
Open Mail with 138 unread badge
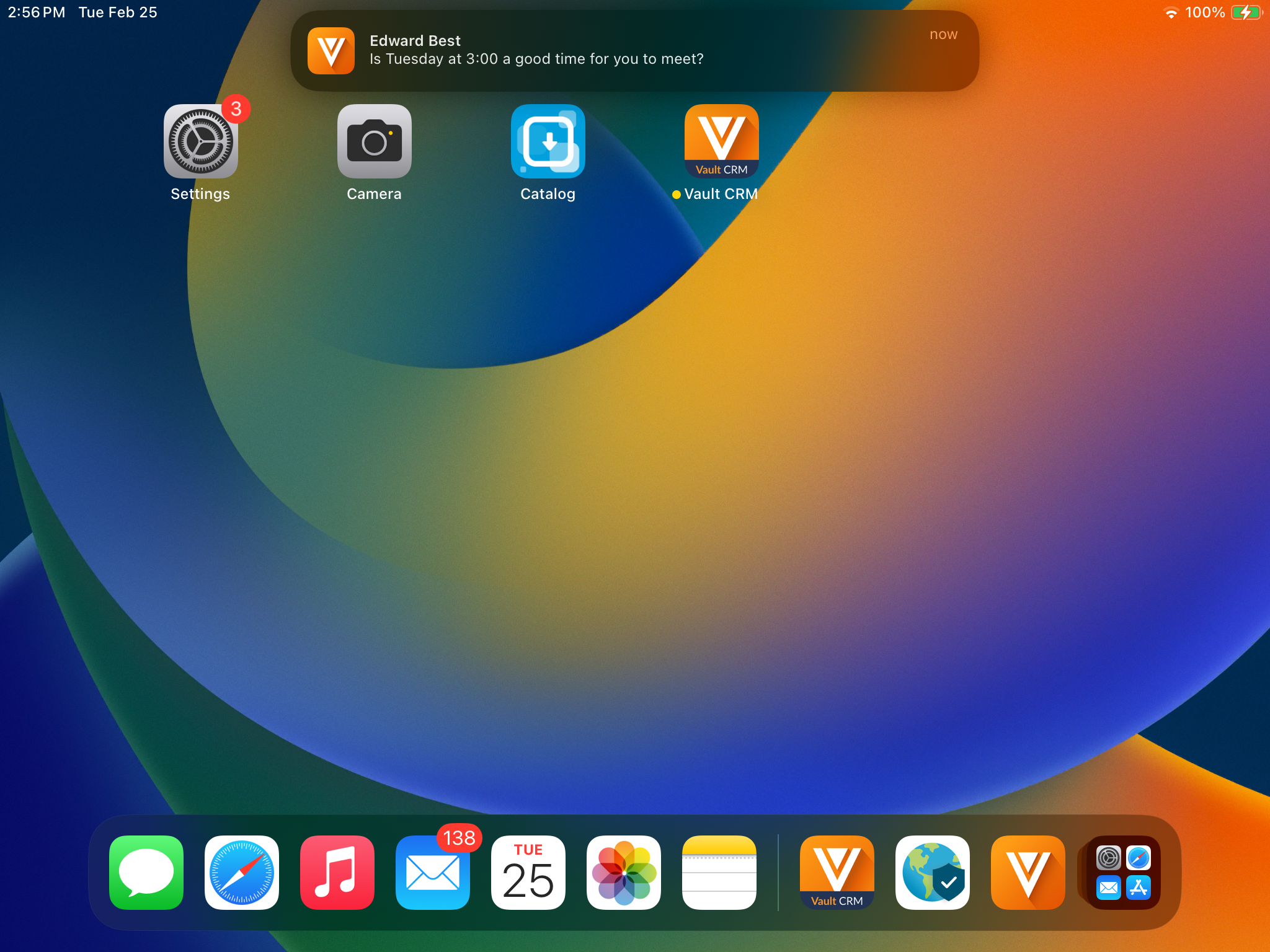[433, 872]
